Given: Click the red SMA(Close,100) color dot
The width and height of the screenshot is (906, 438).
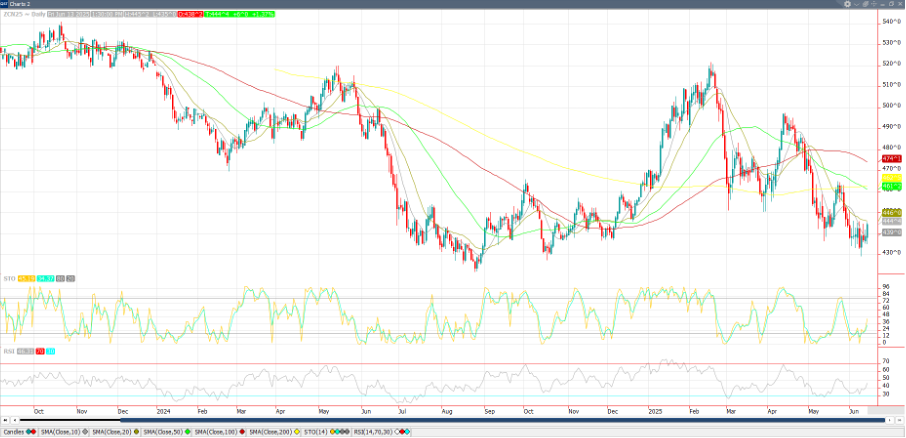Looking at the screenshot, I should pyautogui.click(x=242, y=431).
